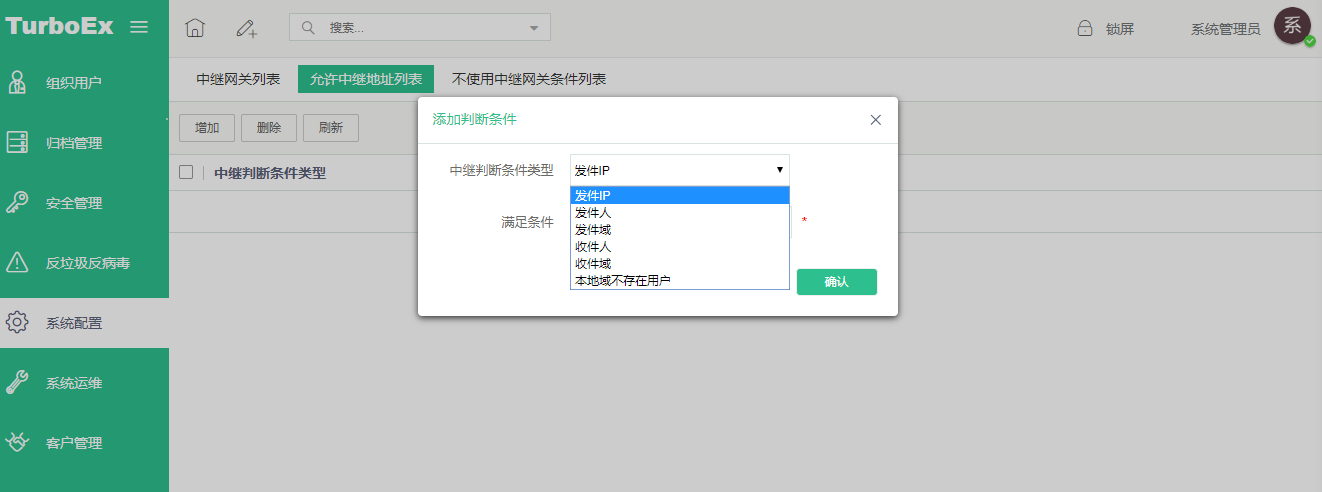The width and height of the screenshot is (1322, 492).
Task: Expand the search box dropdown arrow
Action: coord(534,28)
